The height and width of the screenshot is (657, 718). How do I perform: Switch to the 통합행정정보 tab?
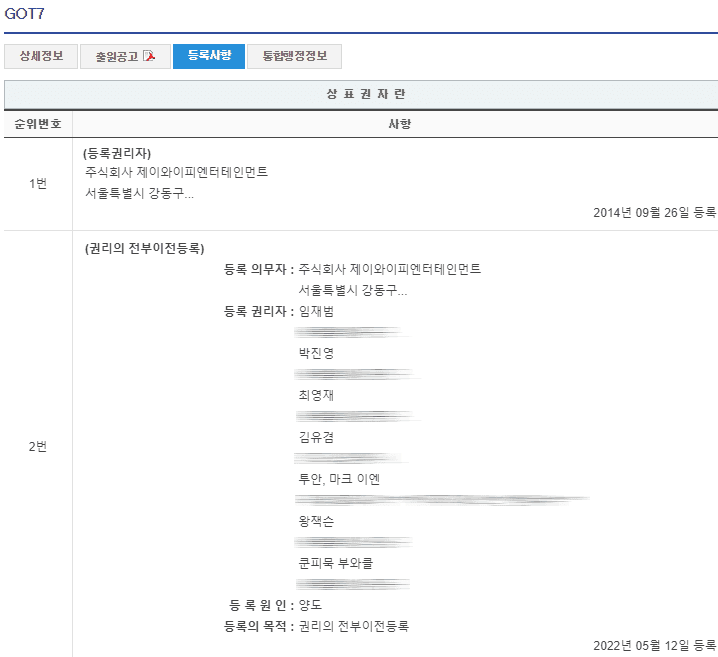294,56
